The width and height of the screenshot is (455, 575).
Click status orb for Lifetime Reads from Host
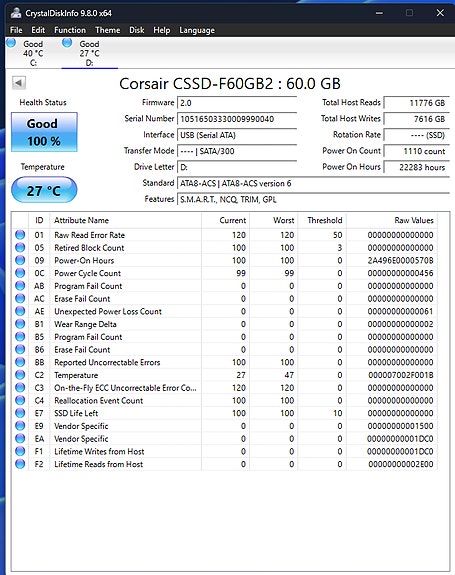(20, 464)
